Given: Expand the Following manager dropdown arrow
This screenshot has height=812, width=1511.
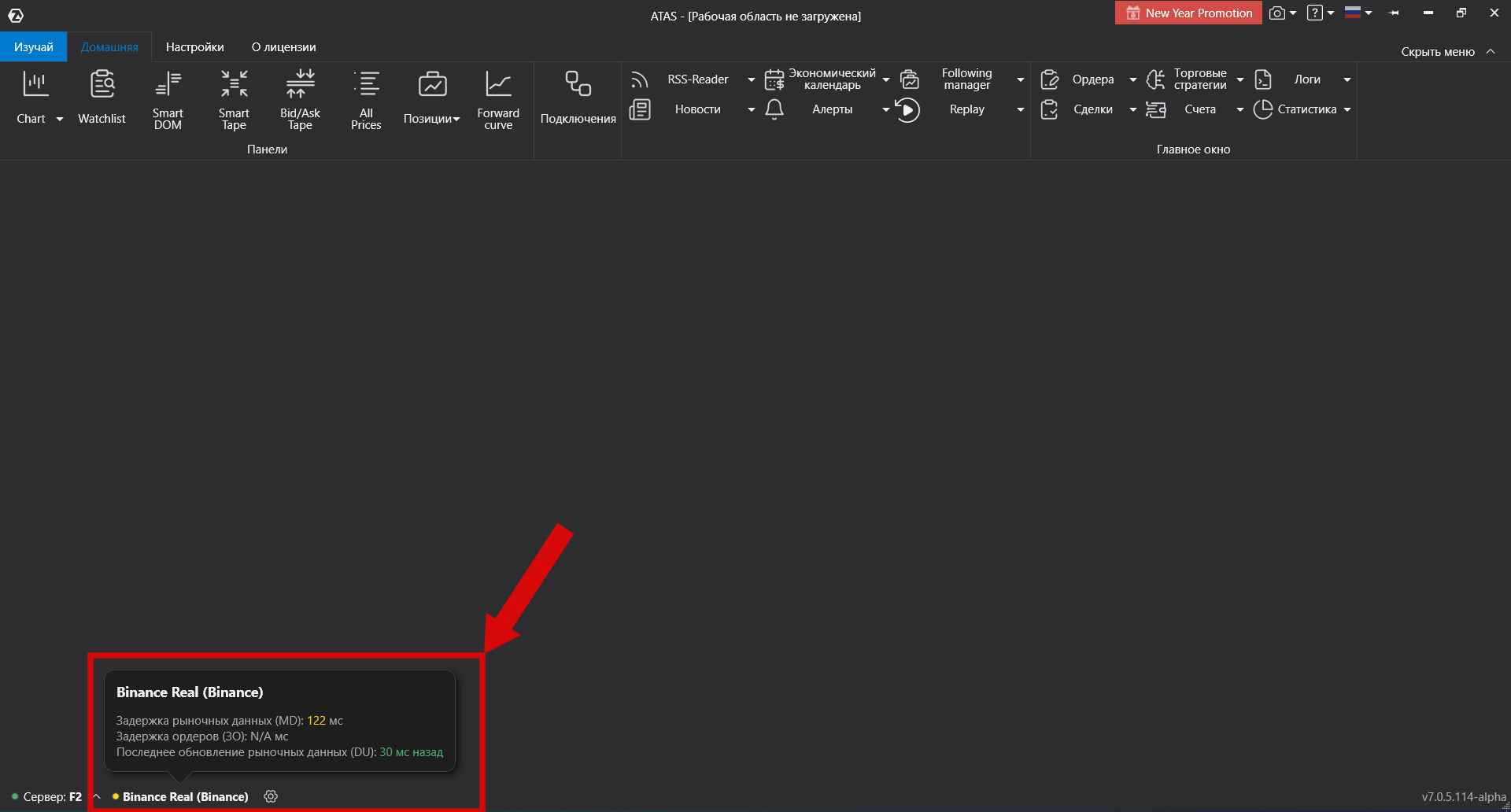Looking at the screenshot, I should point(1020,79).
